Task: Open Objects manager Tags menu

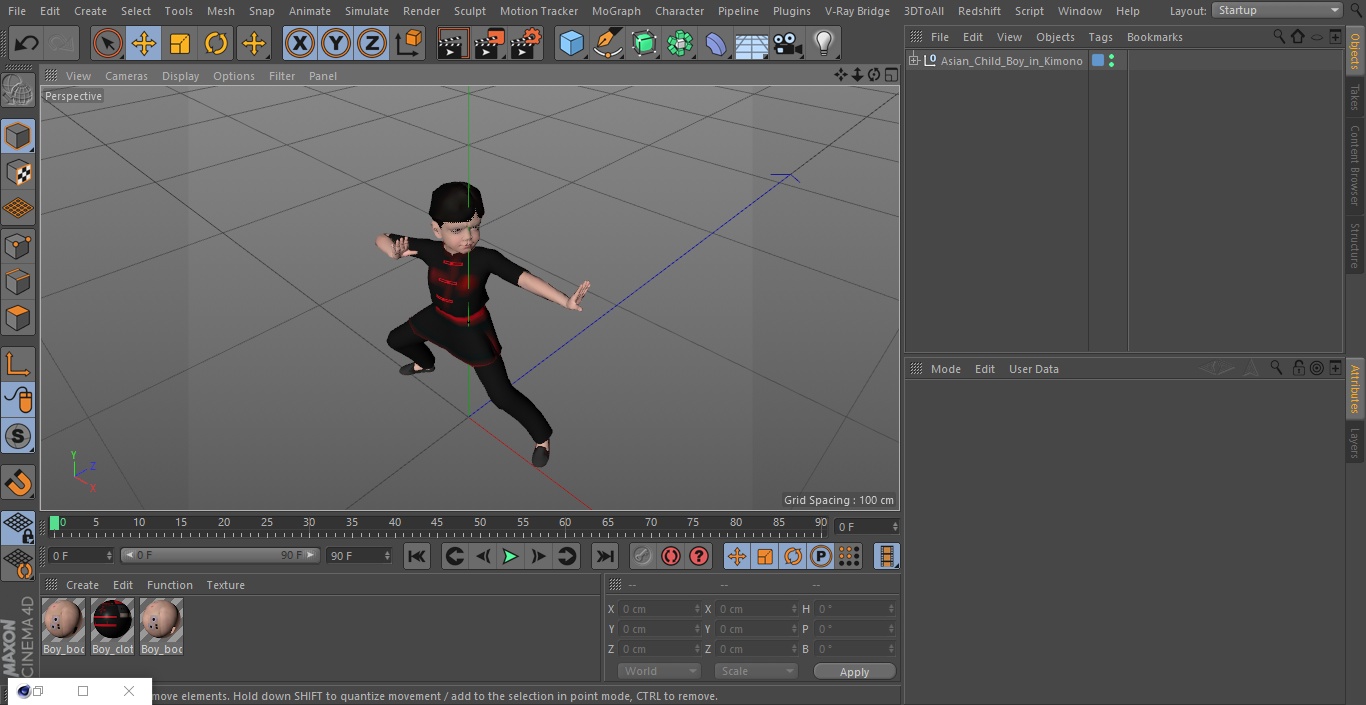Action: tap(1100, 37)
